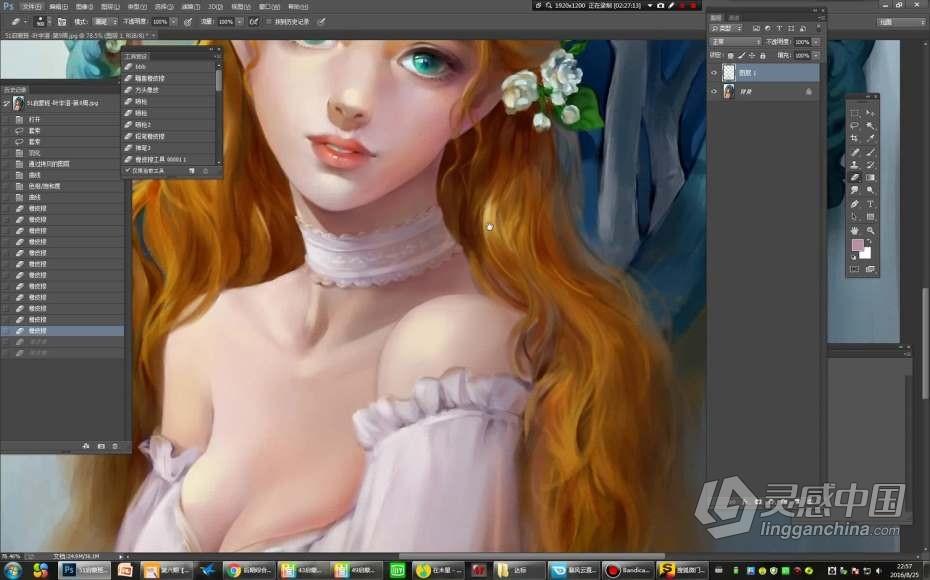Open the layer blend mode 正常 dropdown
This screenshot has height=580, width=930.
click(735, 42)
